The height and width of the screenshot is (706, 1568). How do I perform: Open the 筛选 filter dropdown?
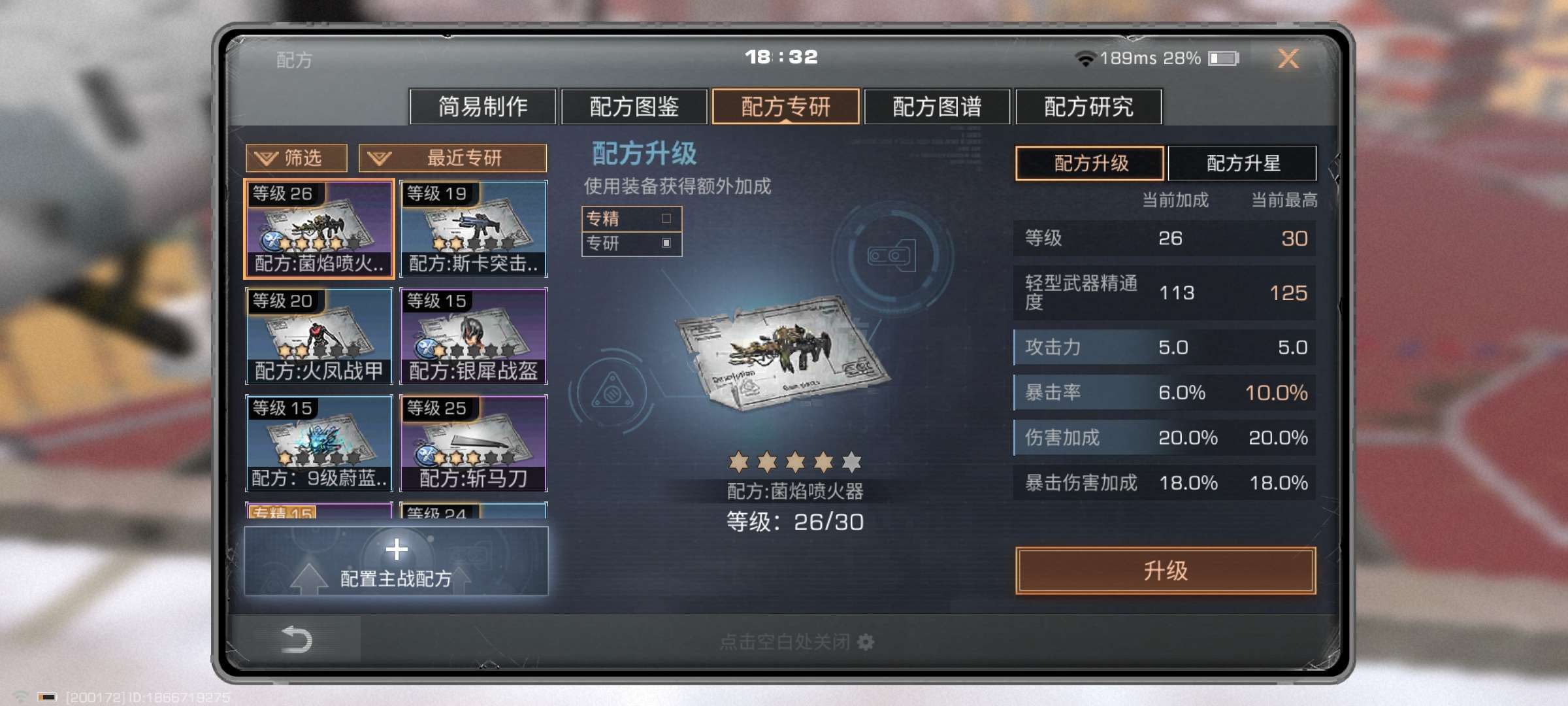pyautogui.click(x=297, y=158)
